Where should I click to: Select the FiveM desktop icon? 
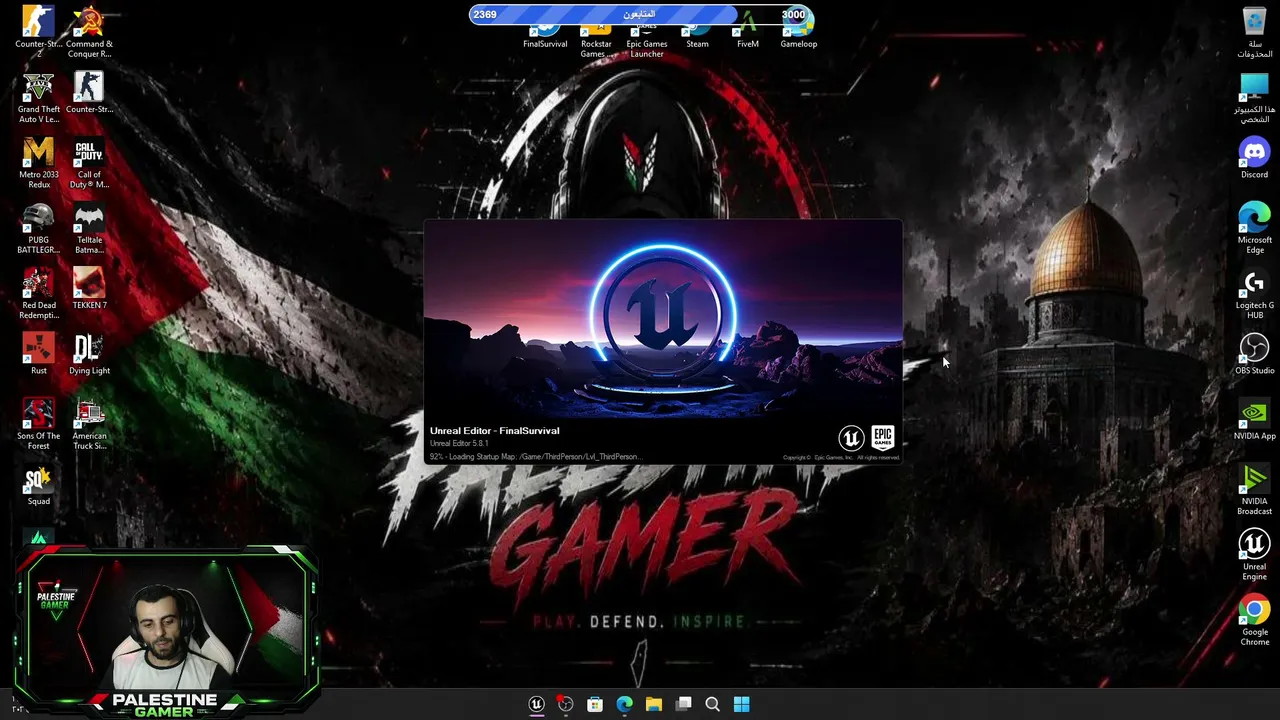point(747,36)
